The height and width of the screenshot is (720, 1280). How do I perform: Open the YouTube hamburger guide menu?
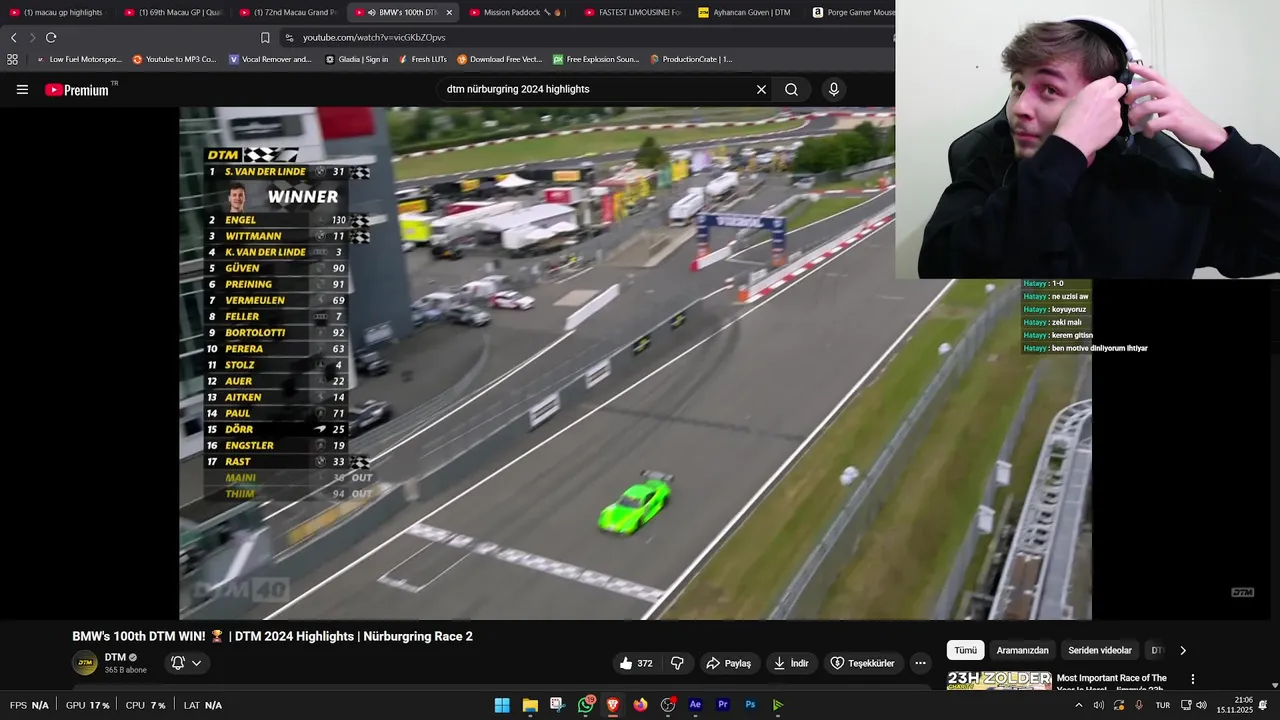tap(22, 89)
